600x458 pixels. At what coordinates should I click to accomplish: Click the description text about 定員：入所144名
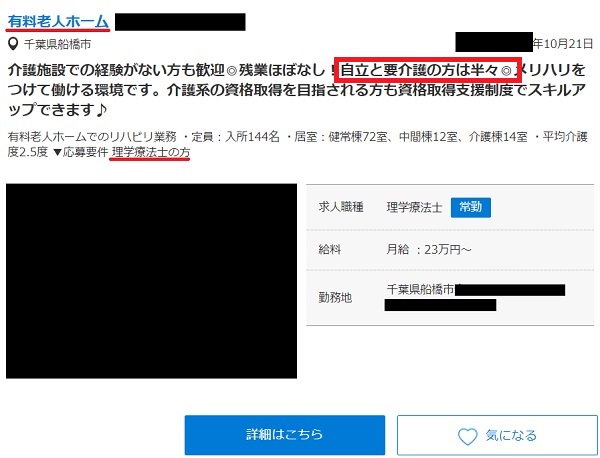point(236,136)
